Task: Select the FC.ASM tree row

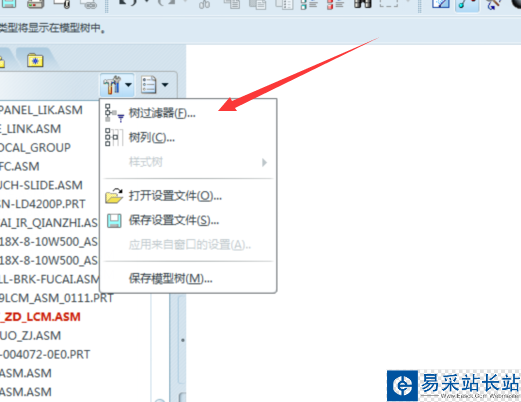Action: (20, 166)
